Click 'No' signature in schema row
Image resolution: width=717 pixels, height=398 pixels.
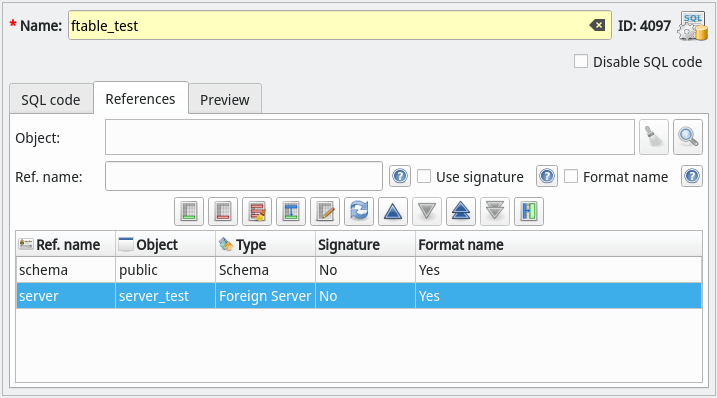click(365, 270)
